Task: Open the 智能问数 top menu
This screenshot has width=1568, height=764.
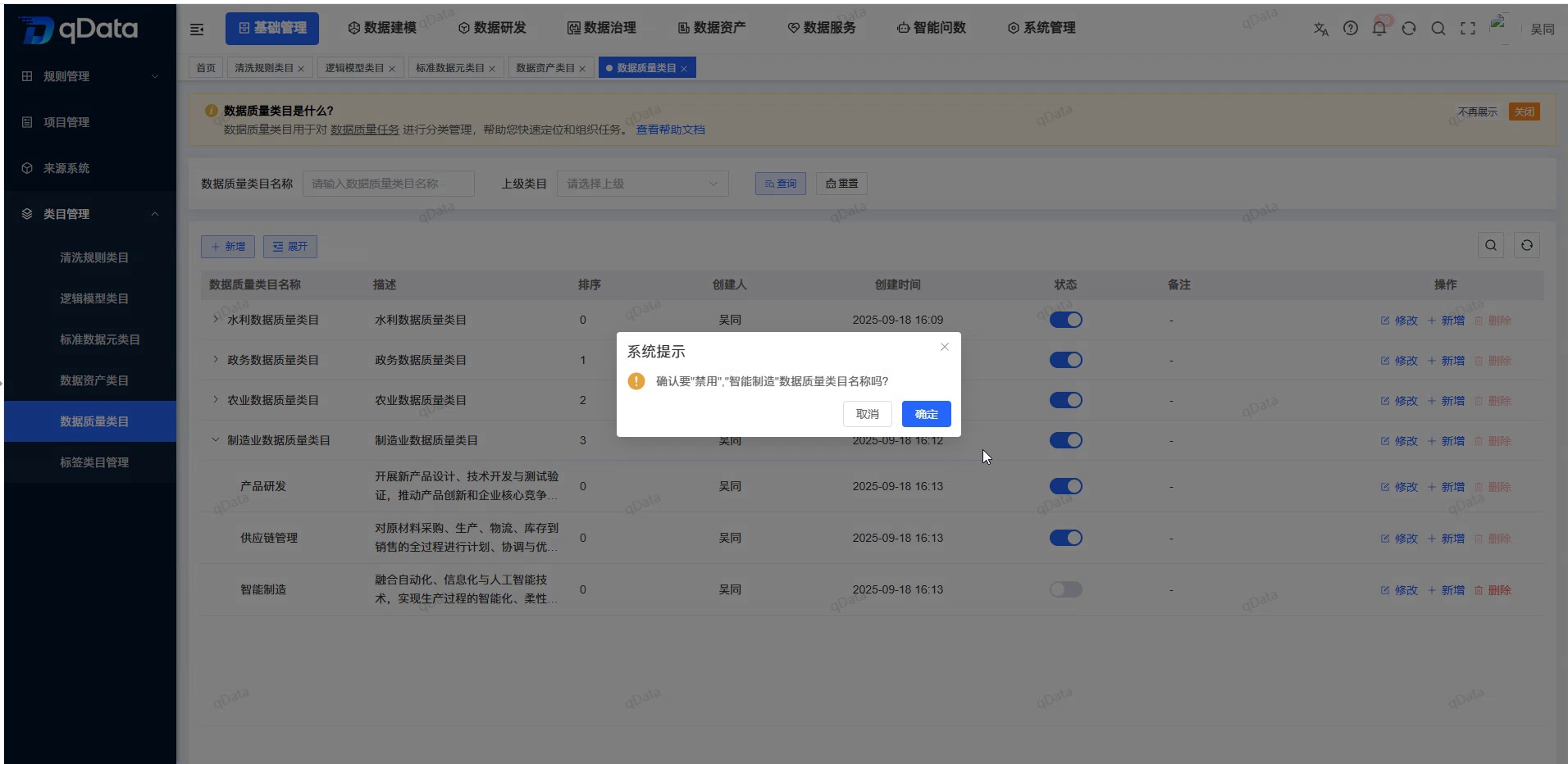Action: [x=932, y=28]
